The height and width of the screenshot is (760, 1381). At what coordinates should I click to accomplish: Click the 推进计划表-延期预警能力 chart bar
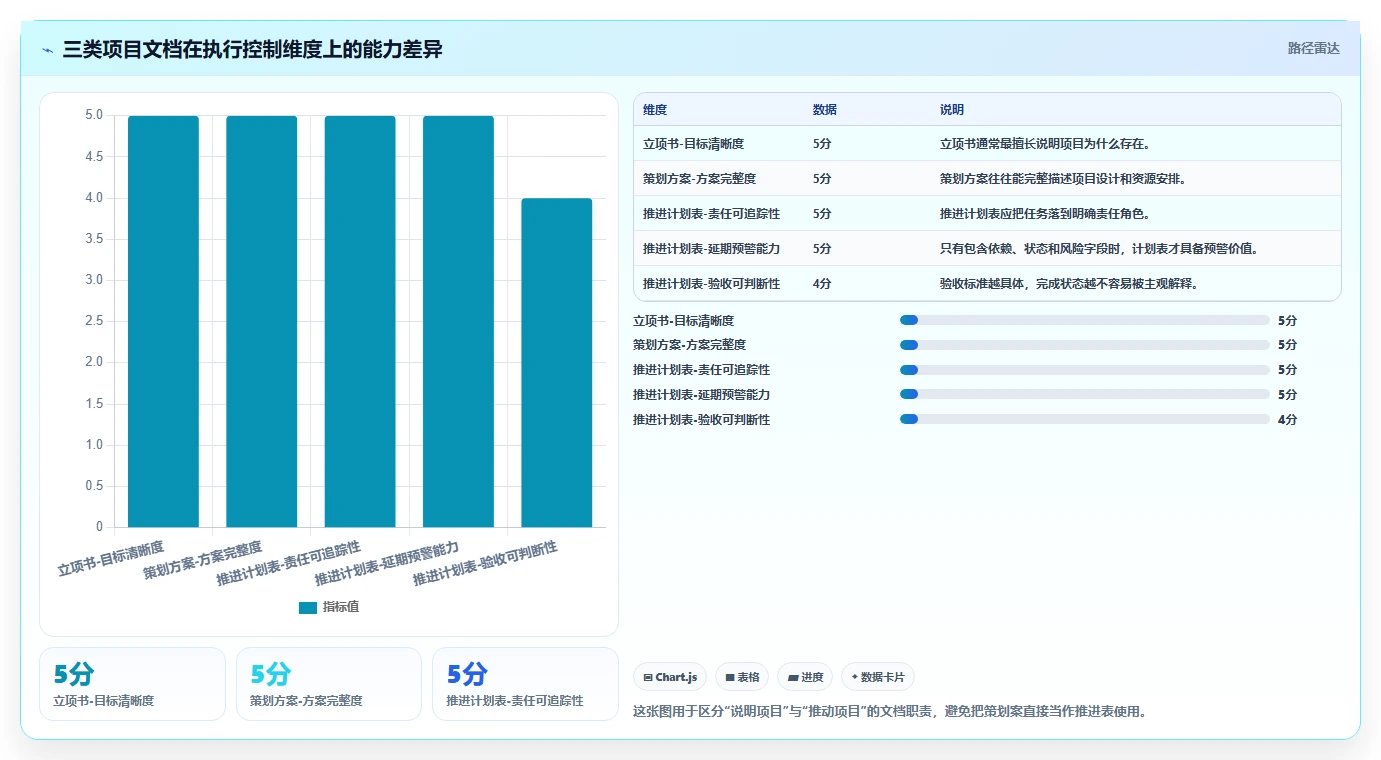tap(458, 321)
